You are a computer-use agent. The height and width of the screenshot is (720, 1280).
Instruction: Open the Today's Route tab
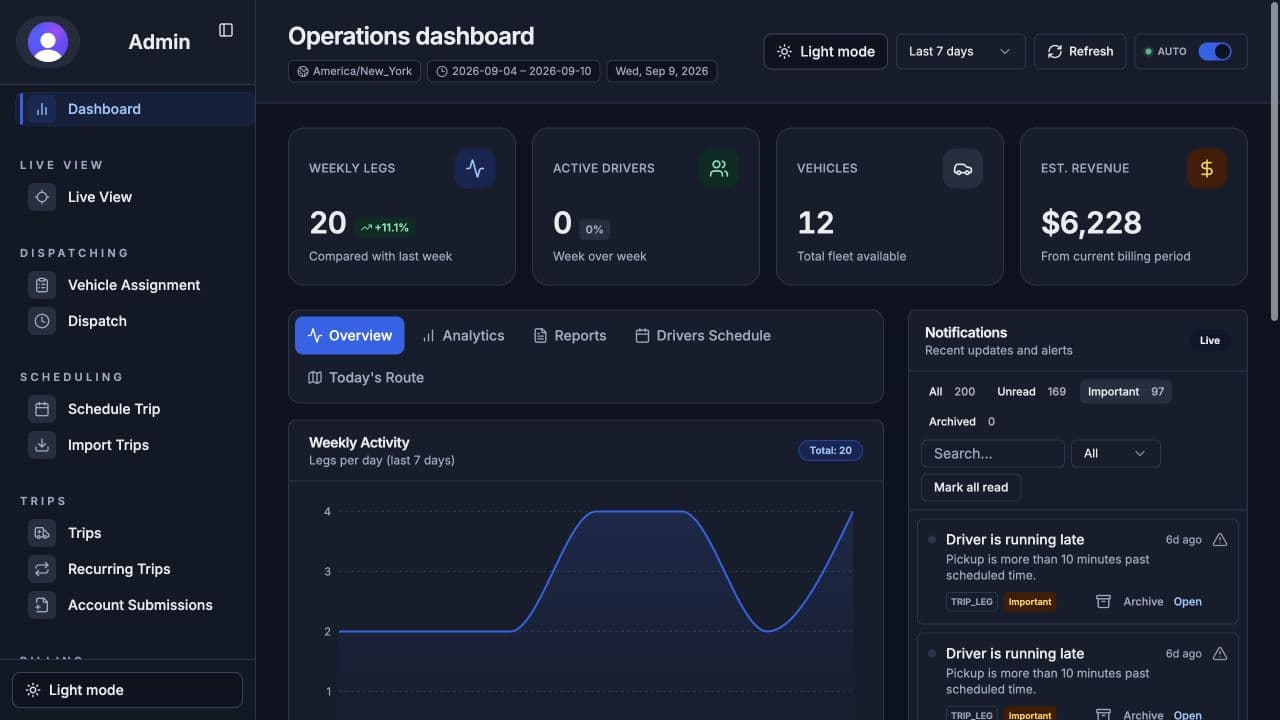(366, 378)
